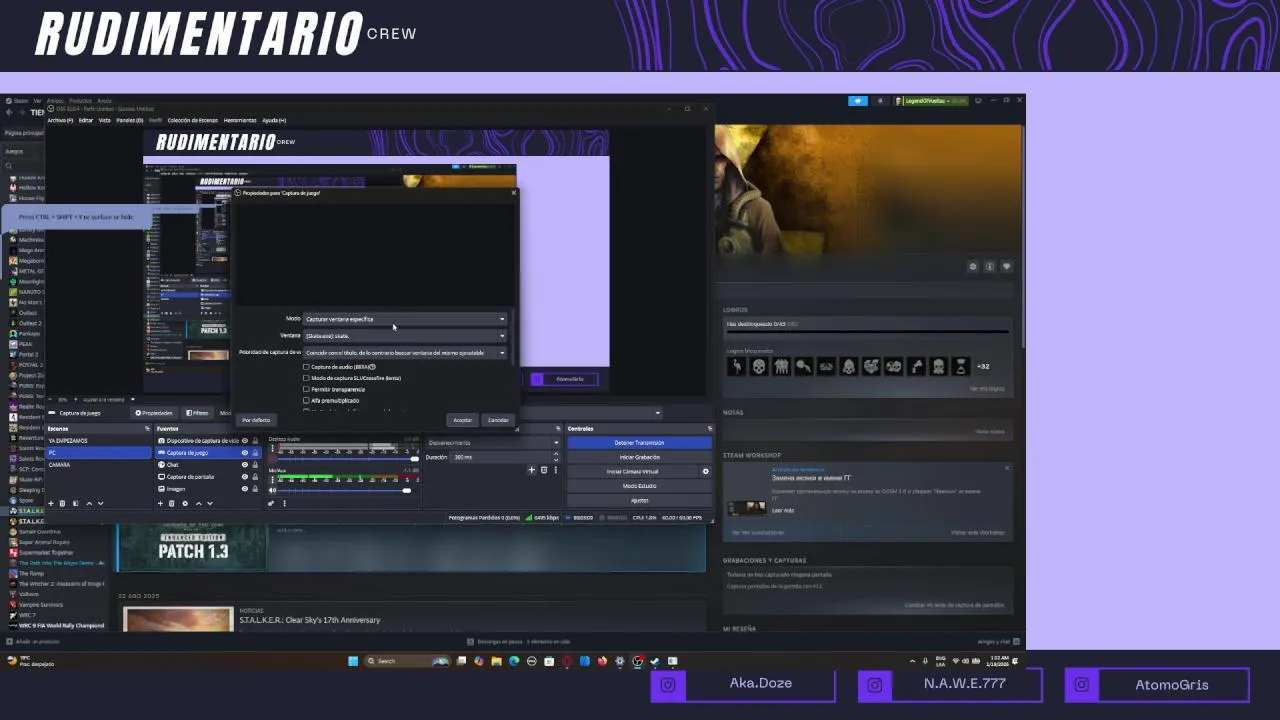Click the Windows Start button
The width and height of the screenshot is (1280, 720).
click(353, 661)
